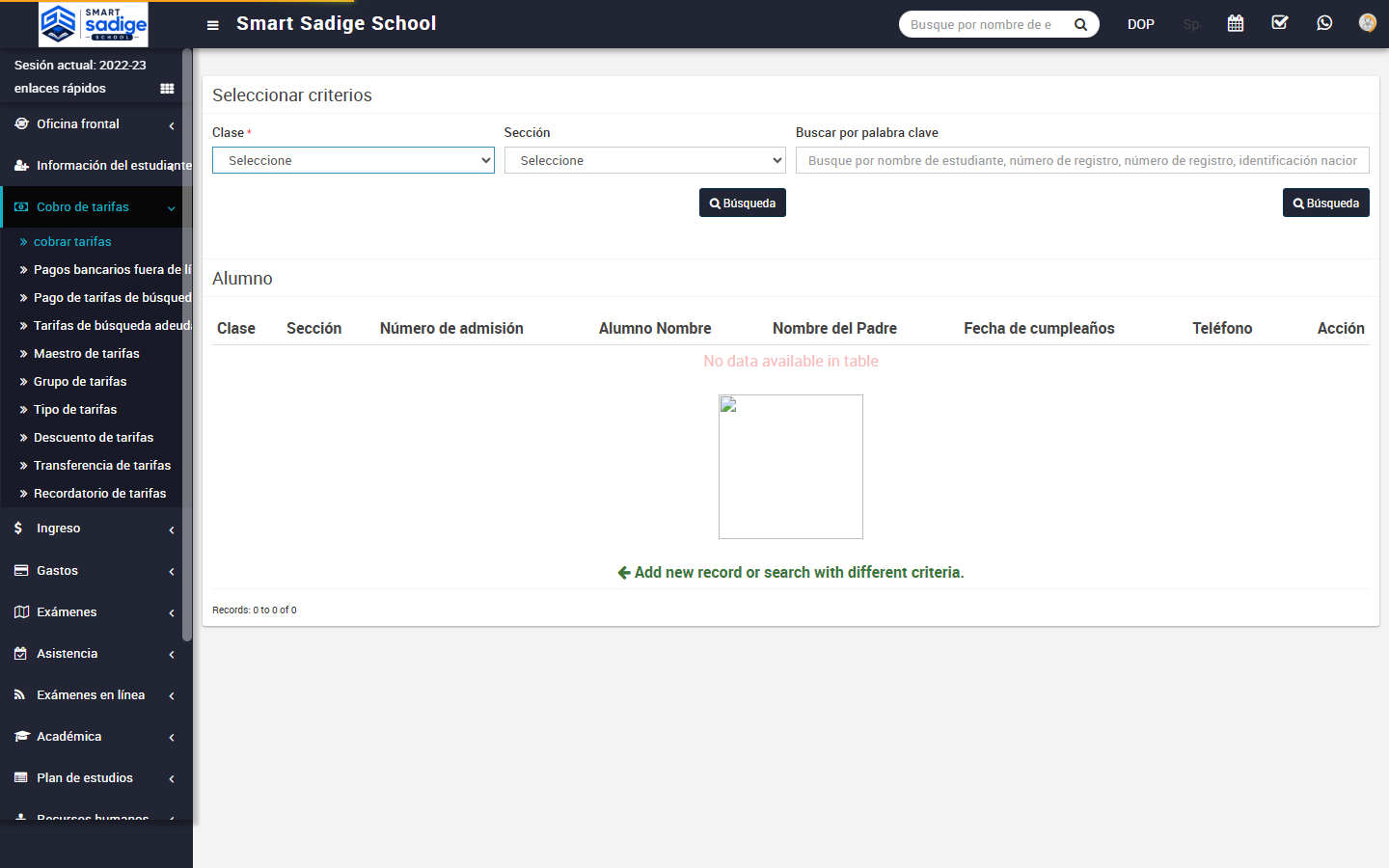Viewport: 1389px width, 868px height.
Task: Expand the Exámenes en línea chevron
Action: (172, 696)
